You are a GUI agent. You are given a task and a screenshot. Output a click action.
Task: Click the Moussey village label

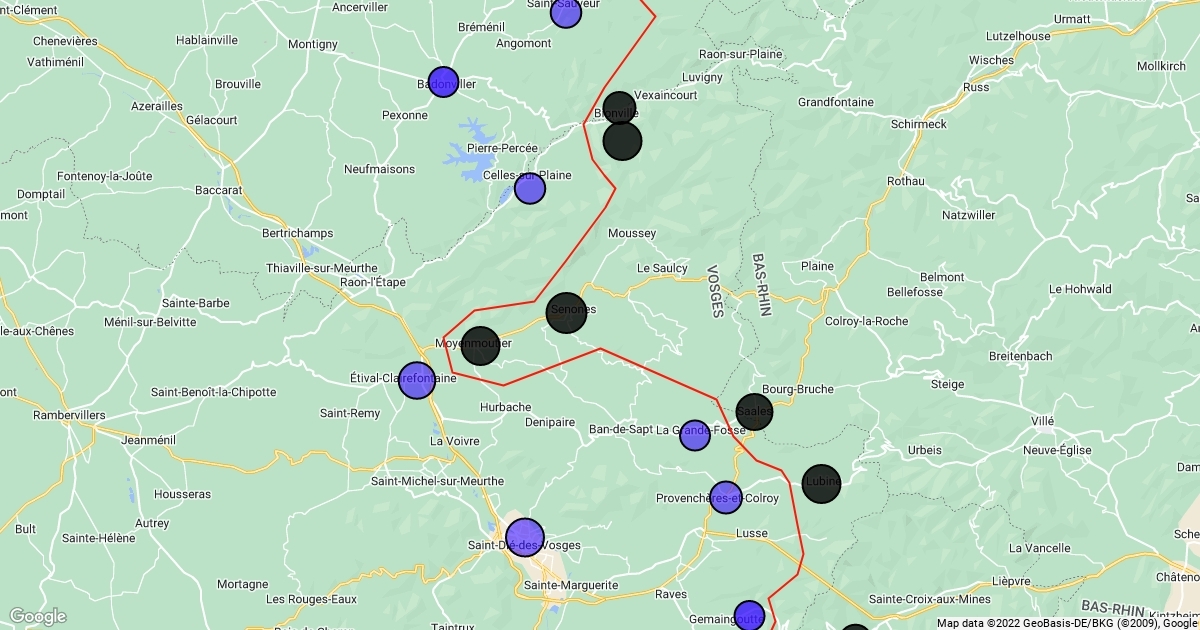coord(632,233)
